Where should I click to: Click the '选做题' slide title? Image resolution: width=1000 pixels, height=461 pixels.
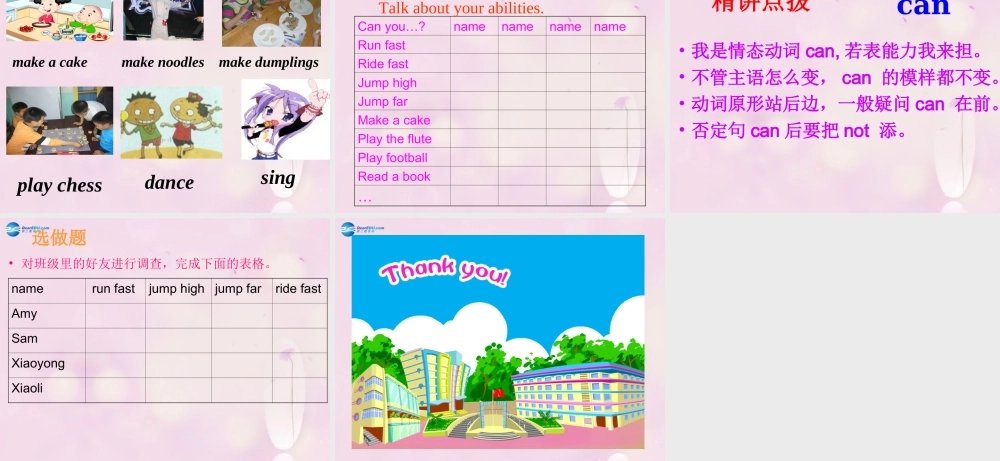point(59,238)
